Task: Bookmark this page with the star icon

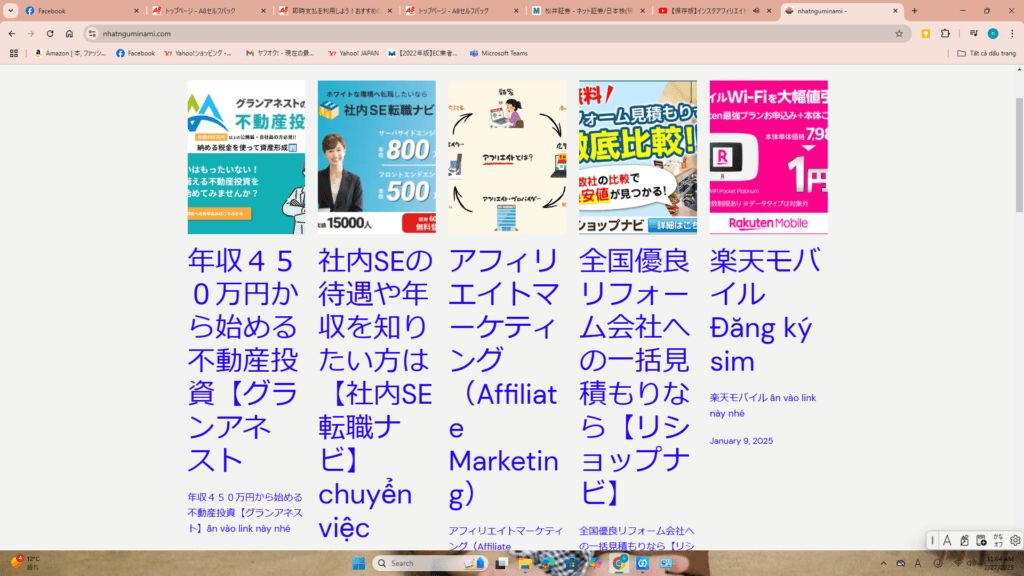Action: [899, 33]
